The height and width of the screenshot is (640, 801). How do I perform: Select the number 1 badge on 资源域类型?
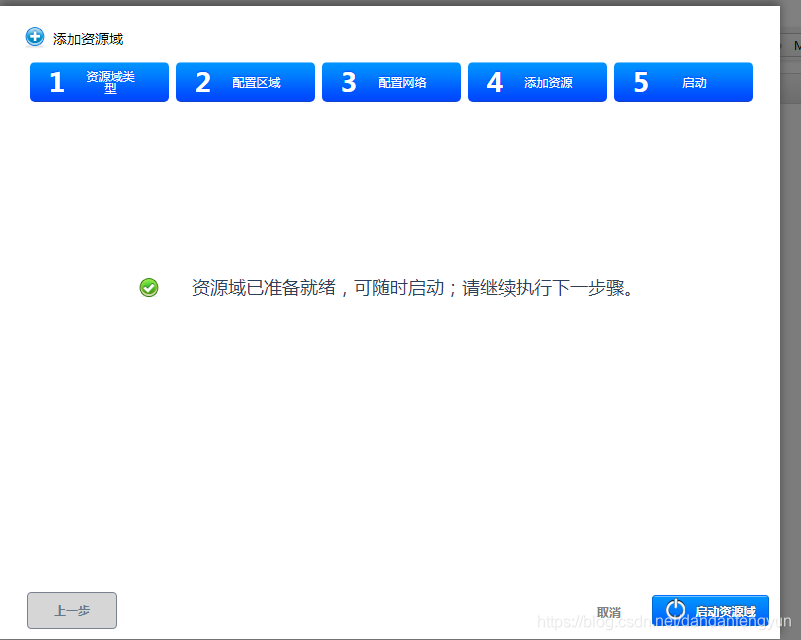pyautogui.click(x=56, y=81)
